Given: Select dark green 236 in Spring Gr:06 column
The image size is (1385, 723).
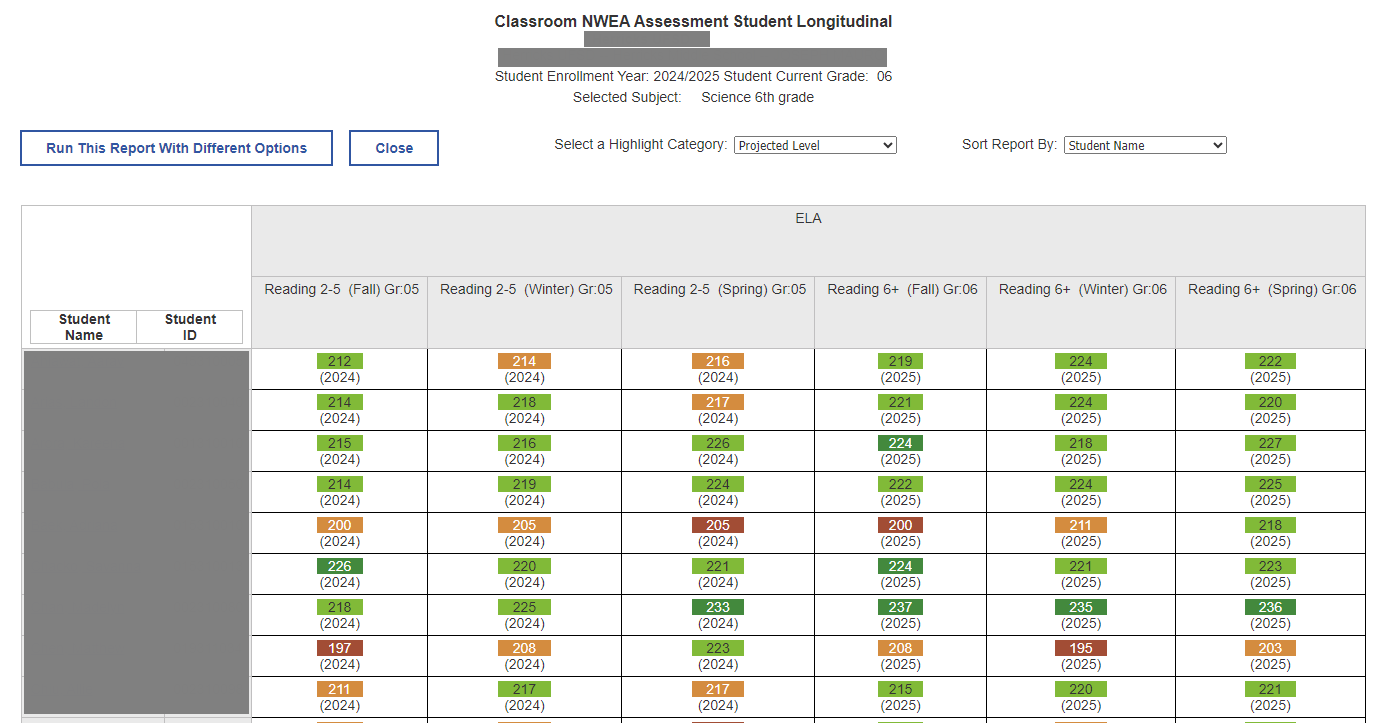Looking at the screenshot, I should (x=1270, y=607).
